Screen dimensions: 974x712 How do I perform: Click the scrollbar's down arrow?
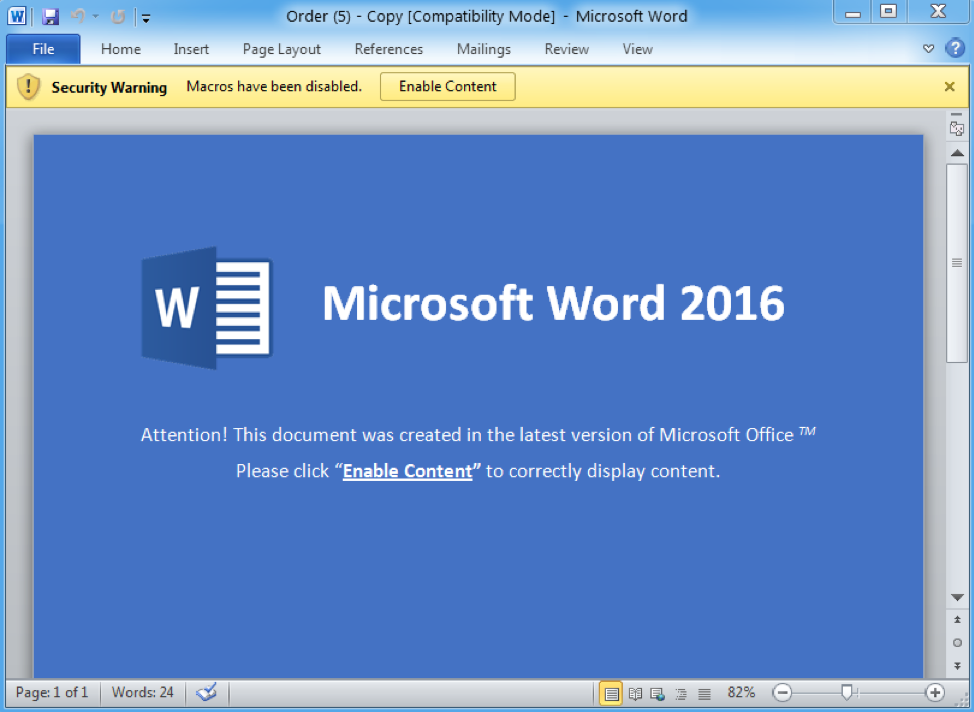957,597
